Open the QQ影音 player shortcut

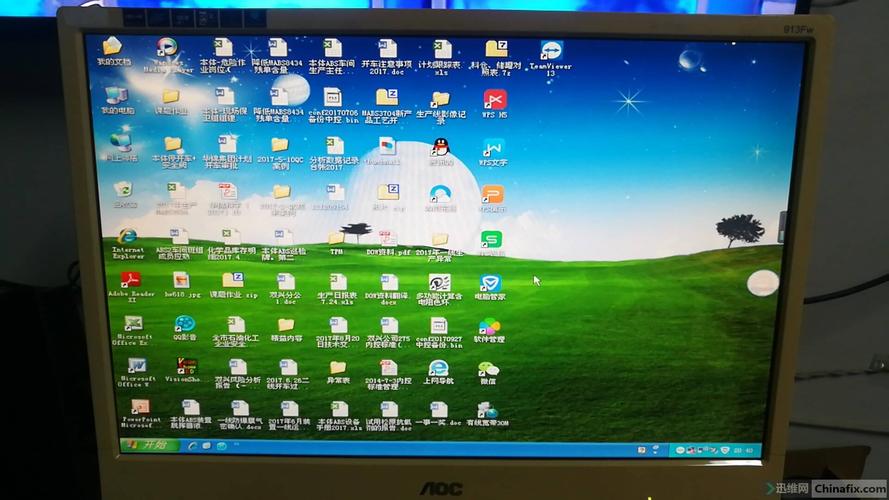click(x=184, y=324)
